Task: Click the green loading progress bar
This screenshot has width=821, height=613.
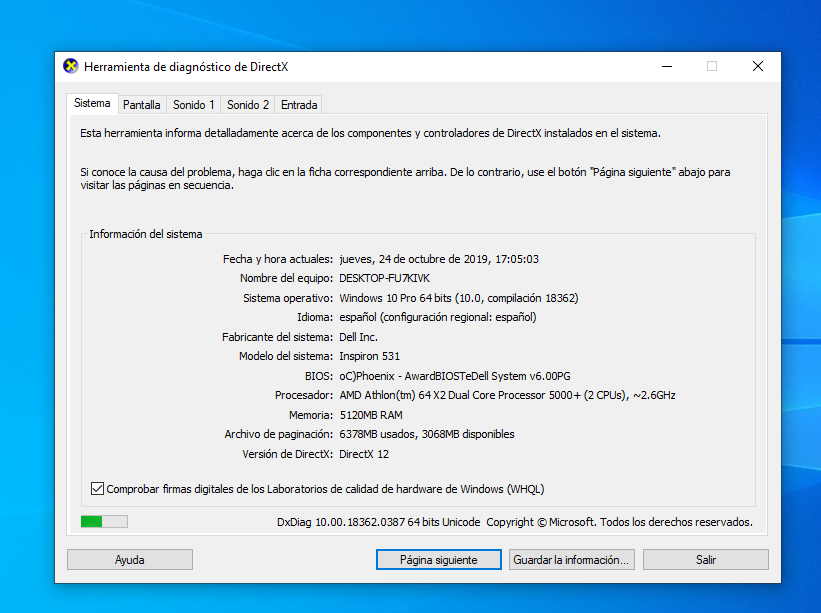Action: (104, 521)
